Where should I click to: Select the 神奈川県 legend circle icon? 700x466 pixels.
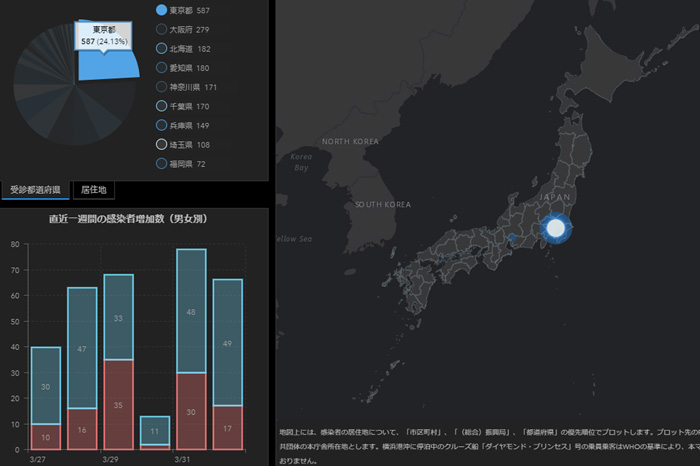point(162,87)
